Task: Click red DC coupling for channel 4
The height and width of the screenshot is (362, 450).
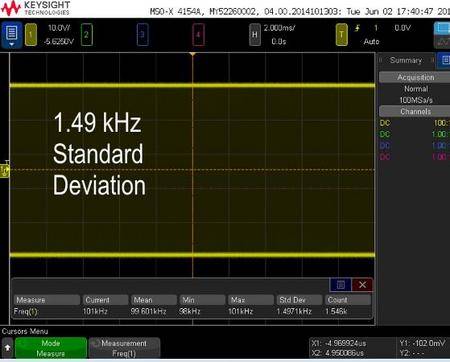Action: tap(385, 157)
